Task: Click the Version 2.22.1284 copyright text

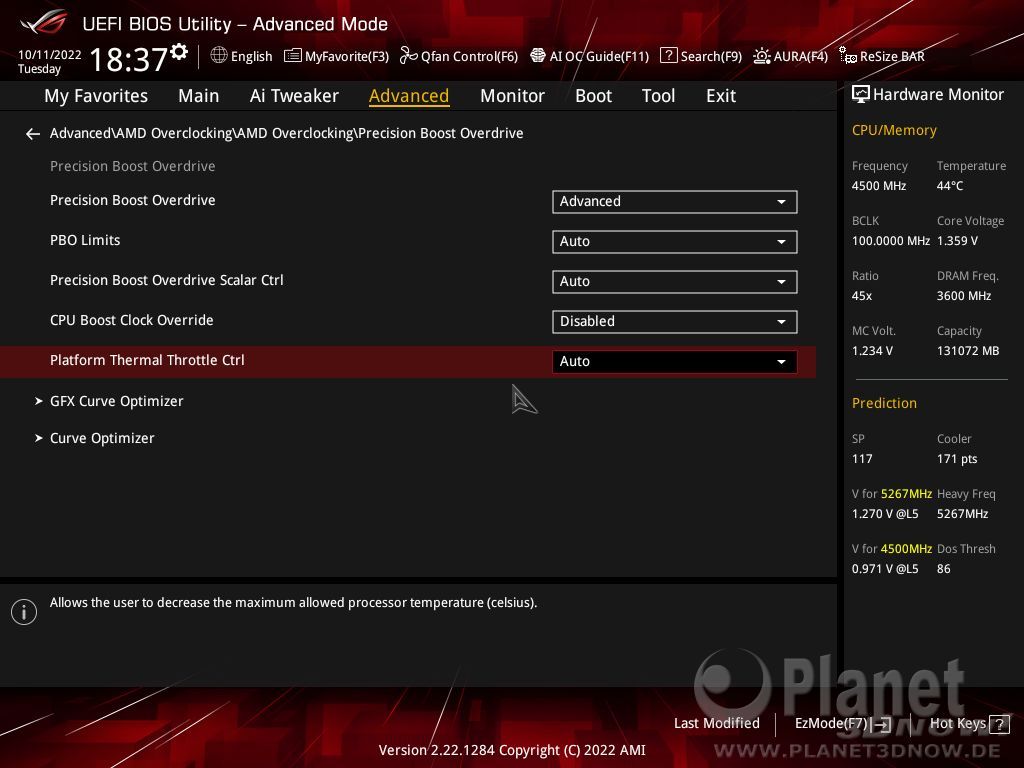Action: pos(512,750)
